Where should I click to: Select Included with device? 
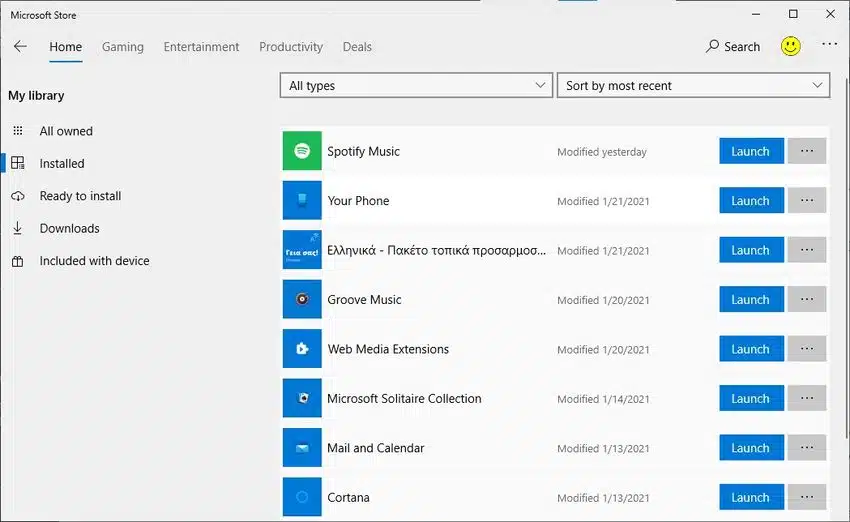[x=94, y=261]
